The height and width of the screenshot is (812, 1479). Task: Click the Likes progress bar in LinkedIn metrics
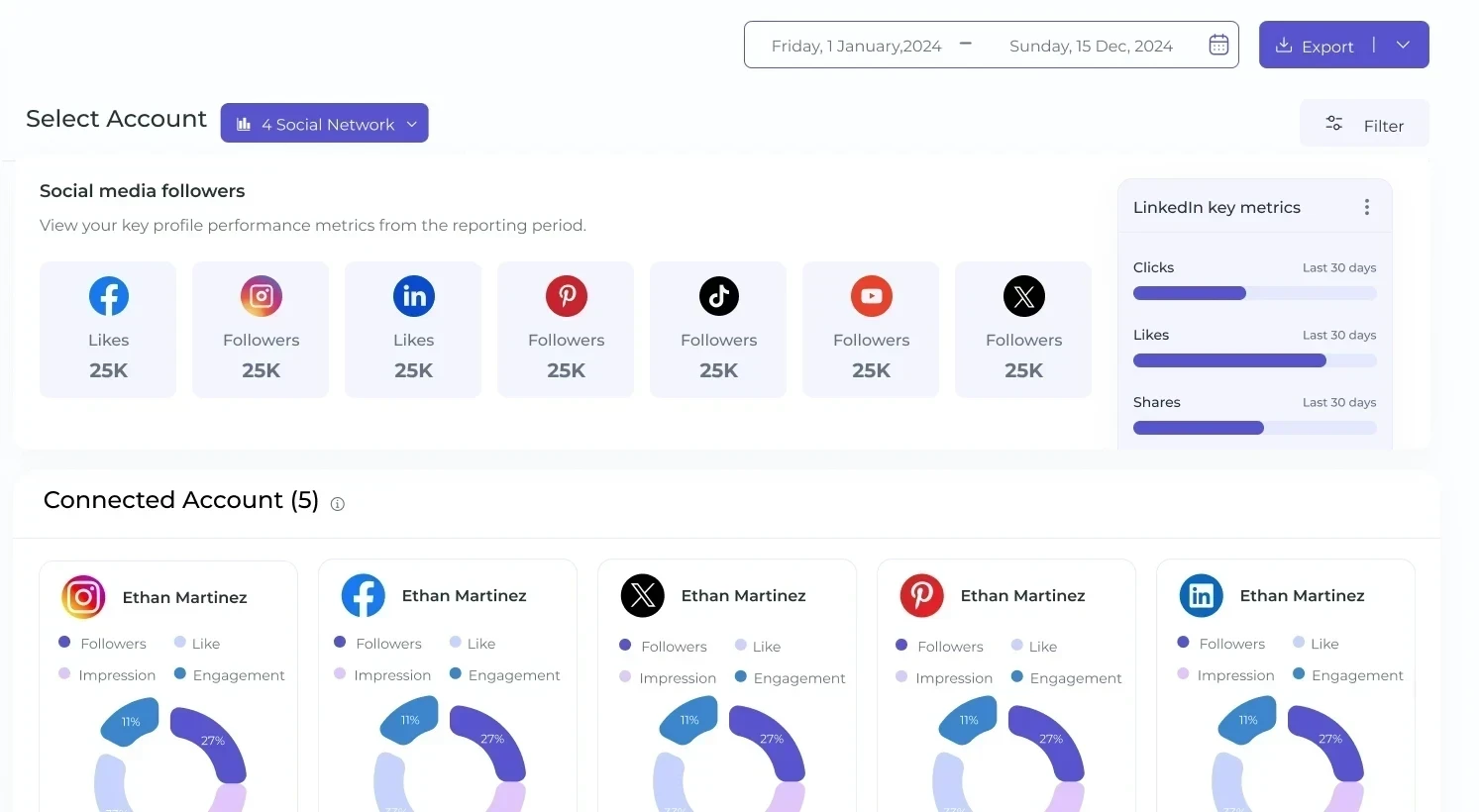pos(1254,360)
